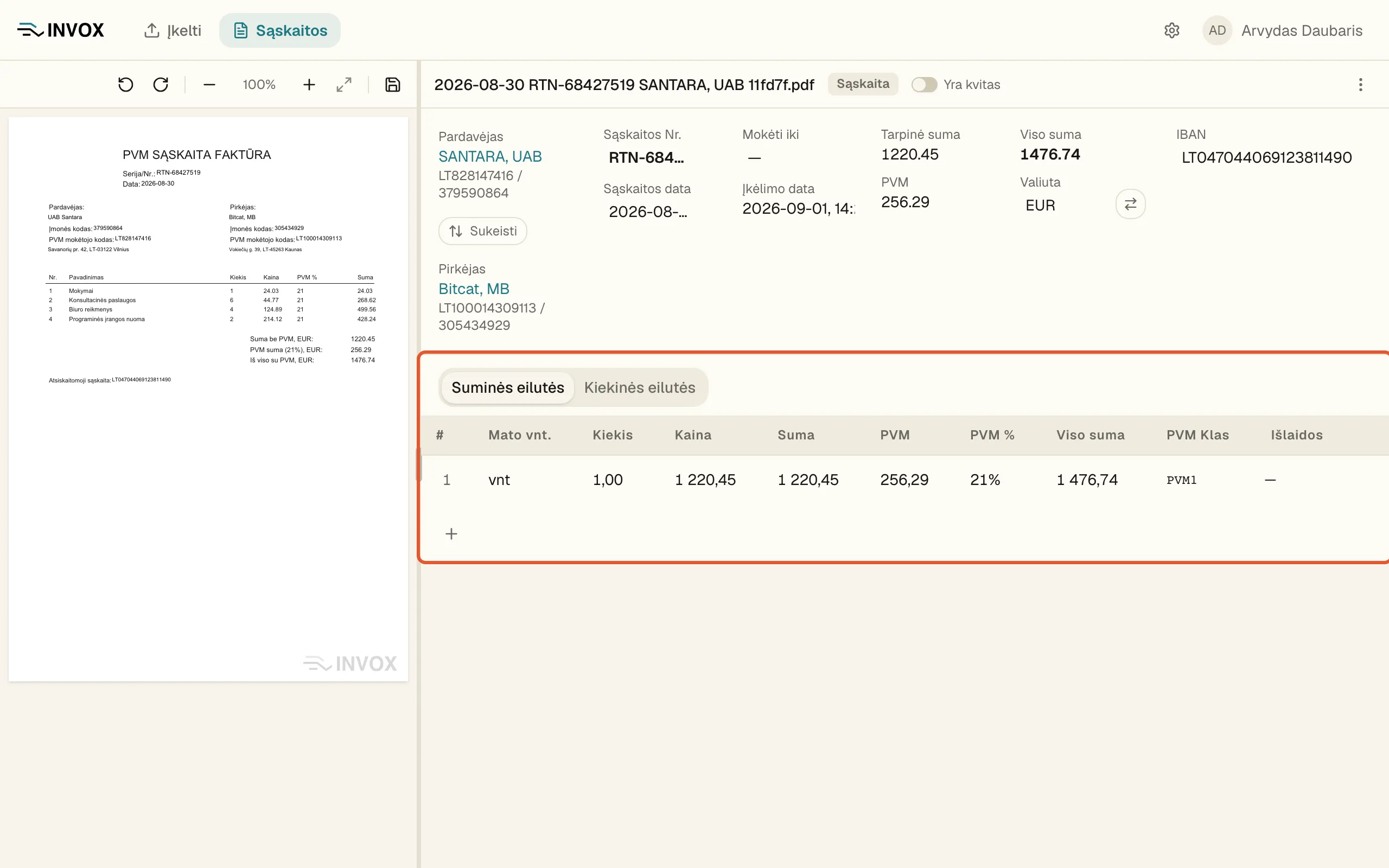Image resolution: width=1389 pixels, height=868 pixels.
Task: Click the Įkėlimo data 2026-09-01 value
Action: (x=798, y=208)
